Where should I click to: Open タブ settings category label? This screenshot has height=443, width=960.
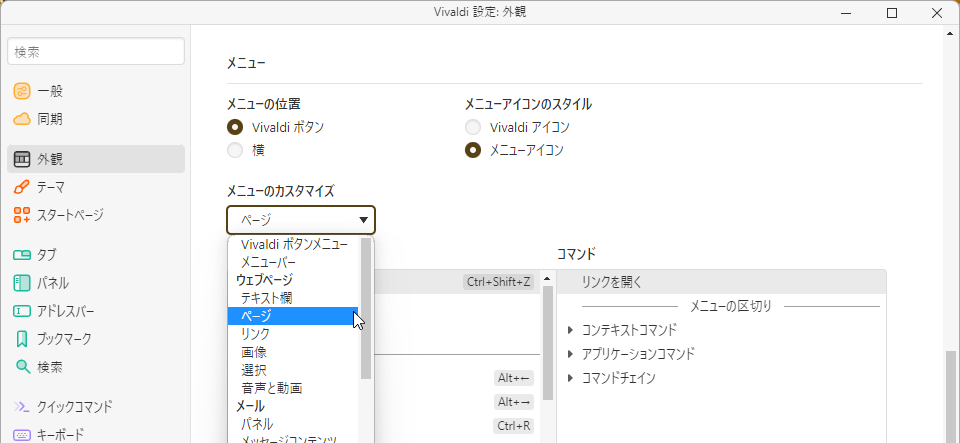coord(47,255)
